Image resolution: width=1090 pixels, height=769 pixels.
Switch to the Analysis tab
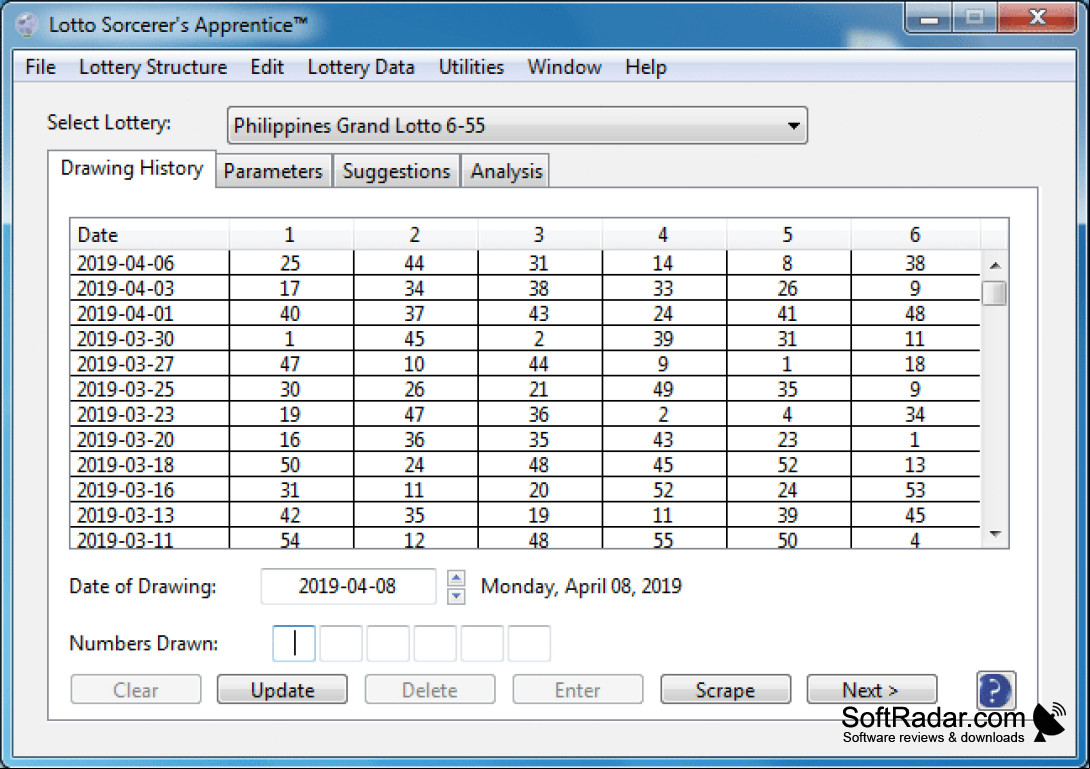[506, 171]
